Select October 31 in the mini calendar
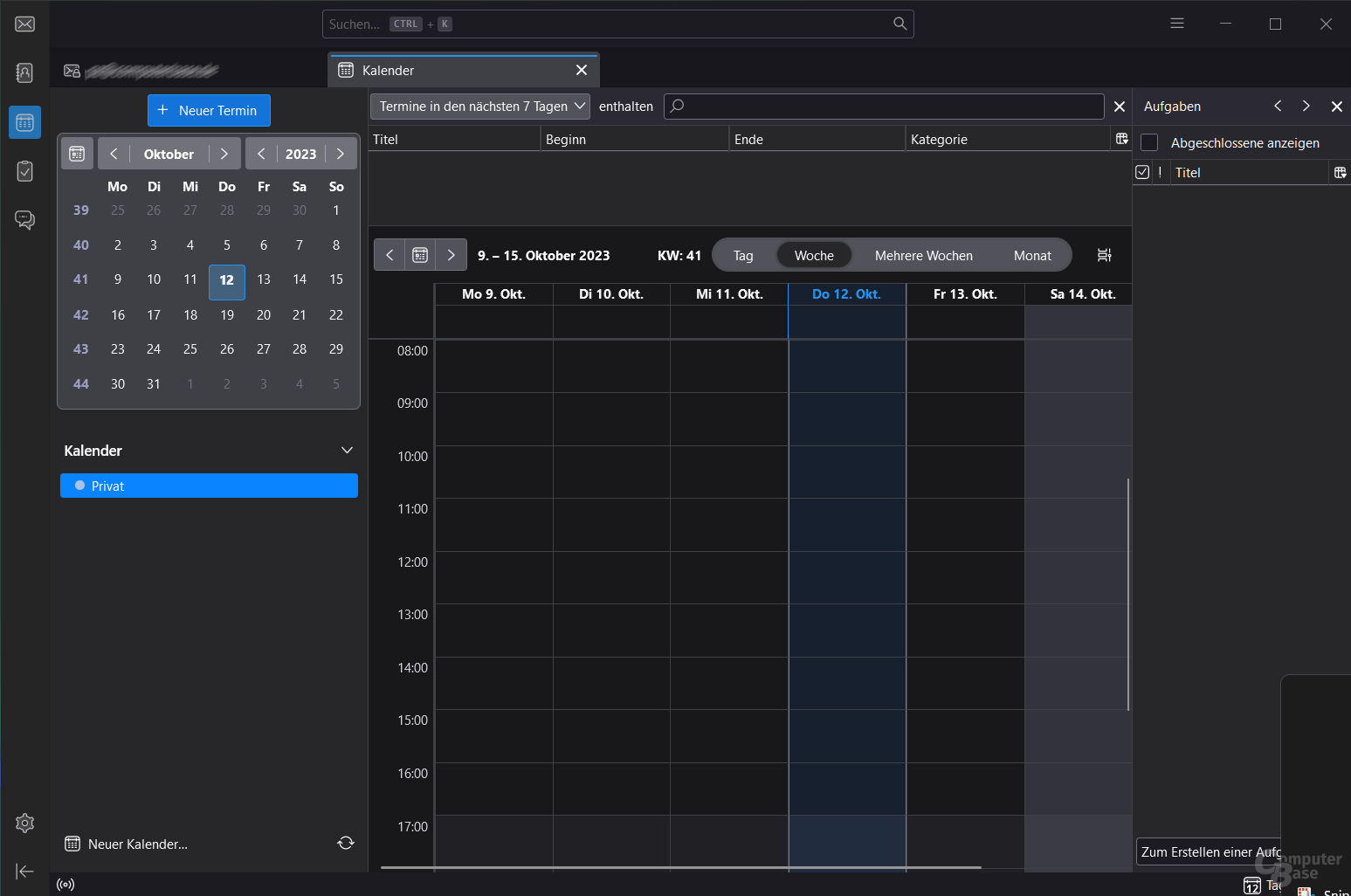 pos(154,383)
